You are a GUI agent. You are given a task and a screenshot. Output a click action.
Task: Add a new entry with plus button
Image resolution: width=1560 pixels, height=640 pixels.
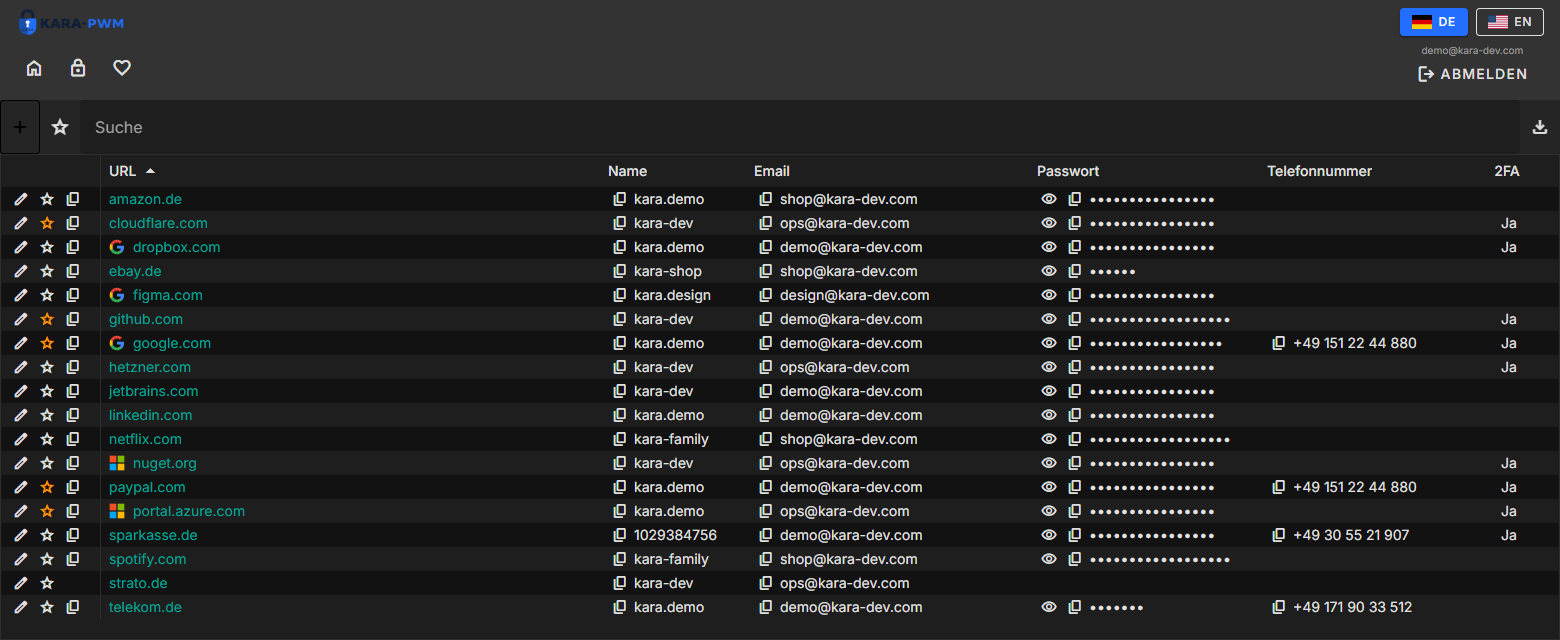pos(20,127)
